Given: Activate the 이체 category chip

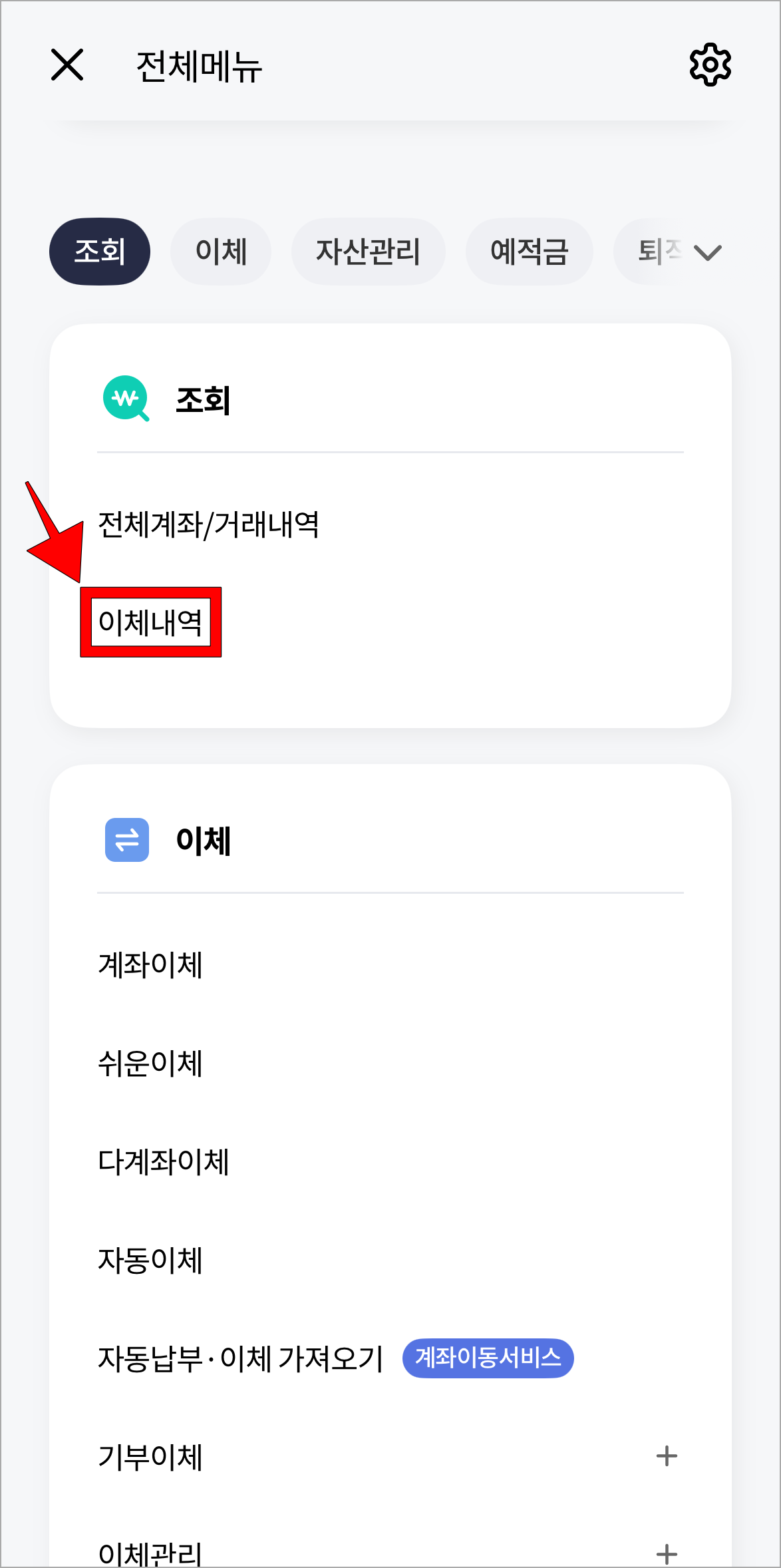Looking at the screenshot, I should pos(221,252).
